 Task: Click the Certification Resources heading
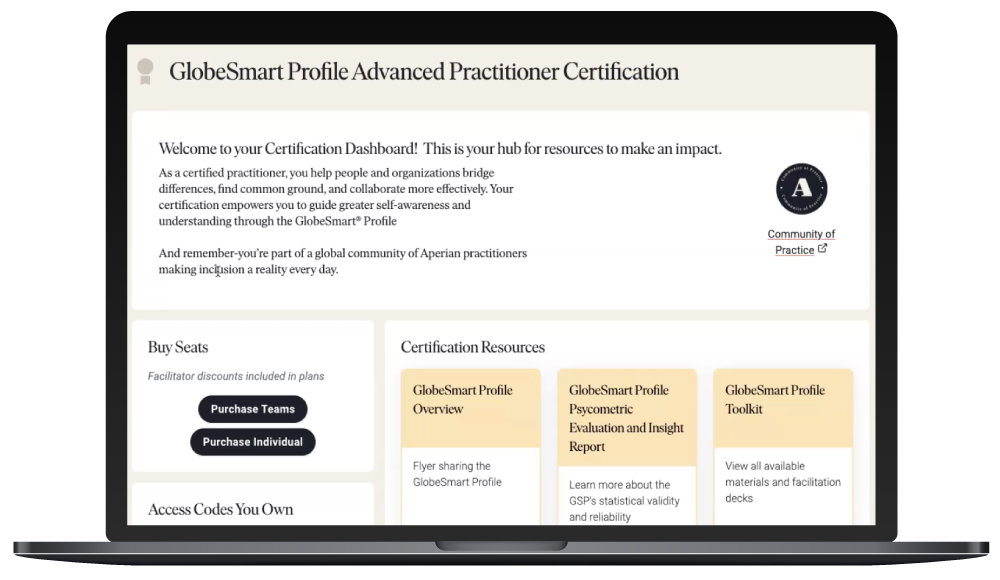473,347
